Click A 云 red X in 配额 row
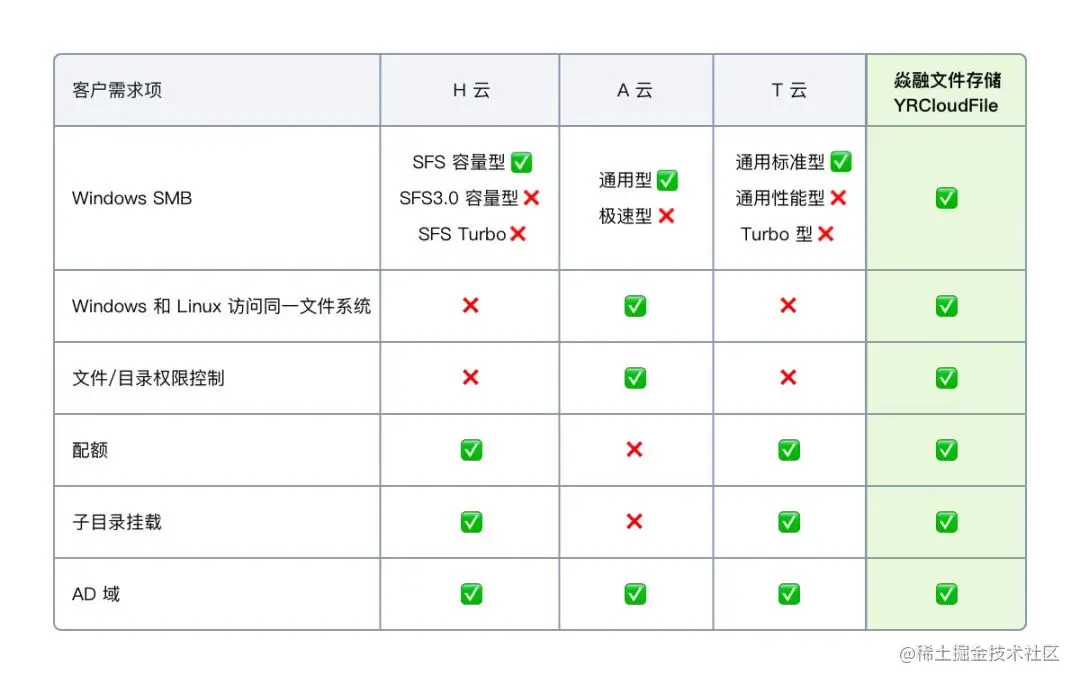Viewport: 1080px width, 684px height. [634, 450]
